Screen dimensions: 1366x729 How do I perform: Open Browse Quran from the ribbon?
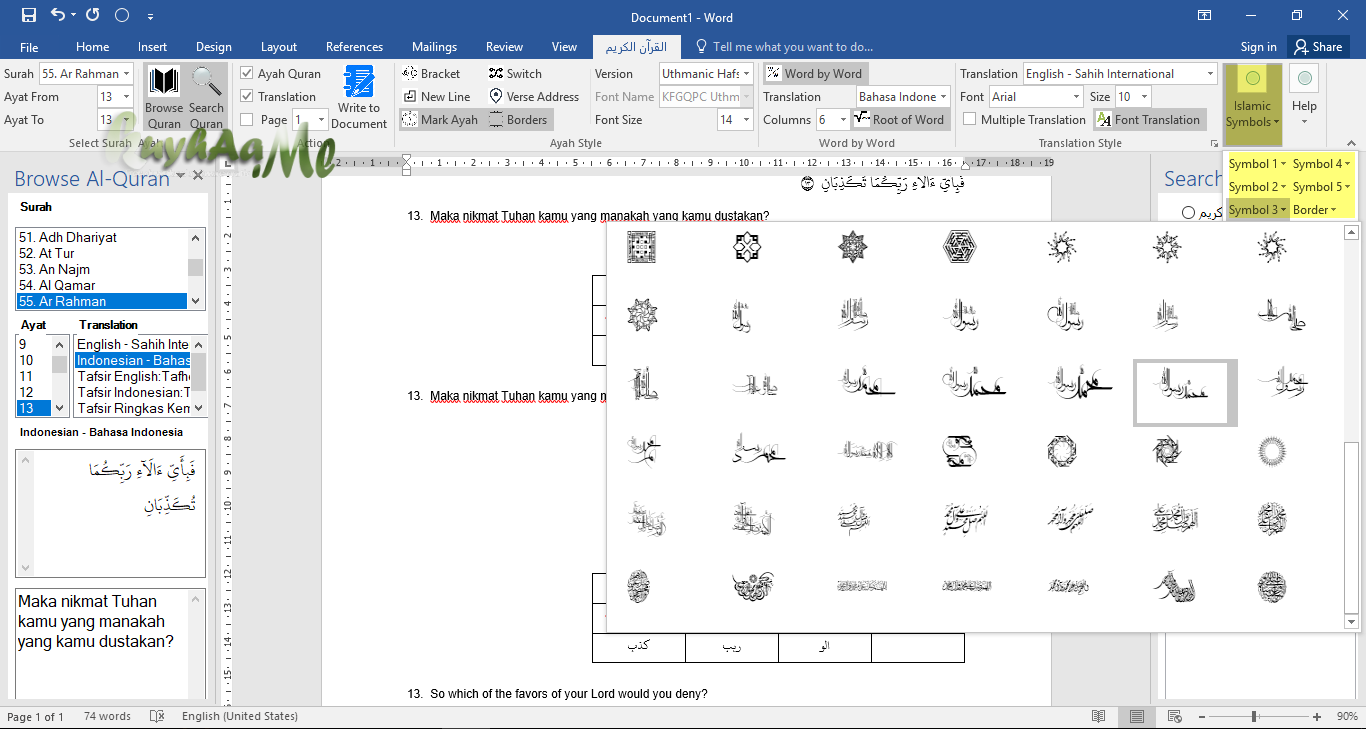(164, 98)
